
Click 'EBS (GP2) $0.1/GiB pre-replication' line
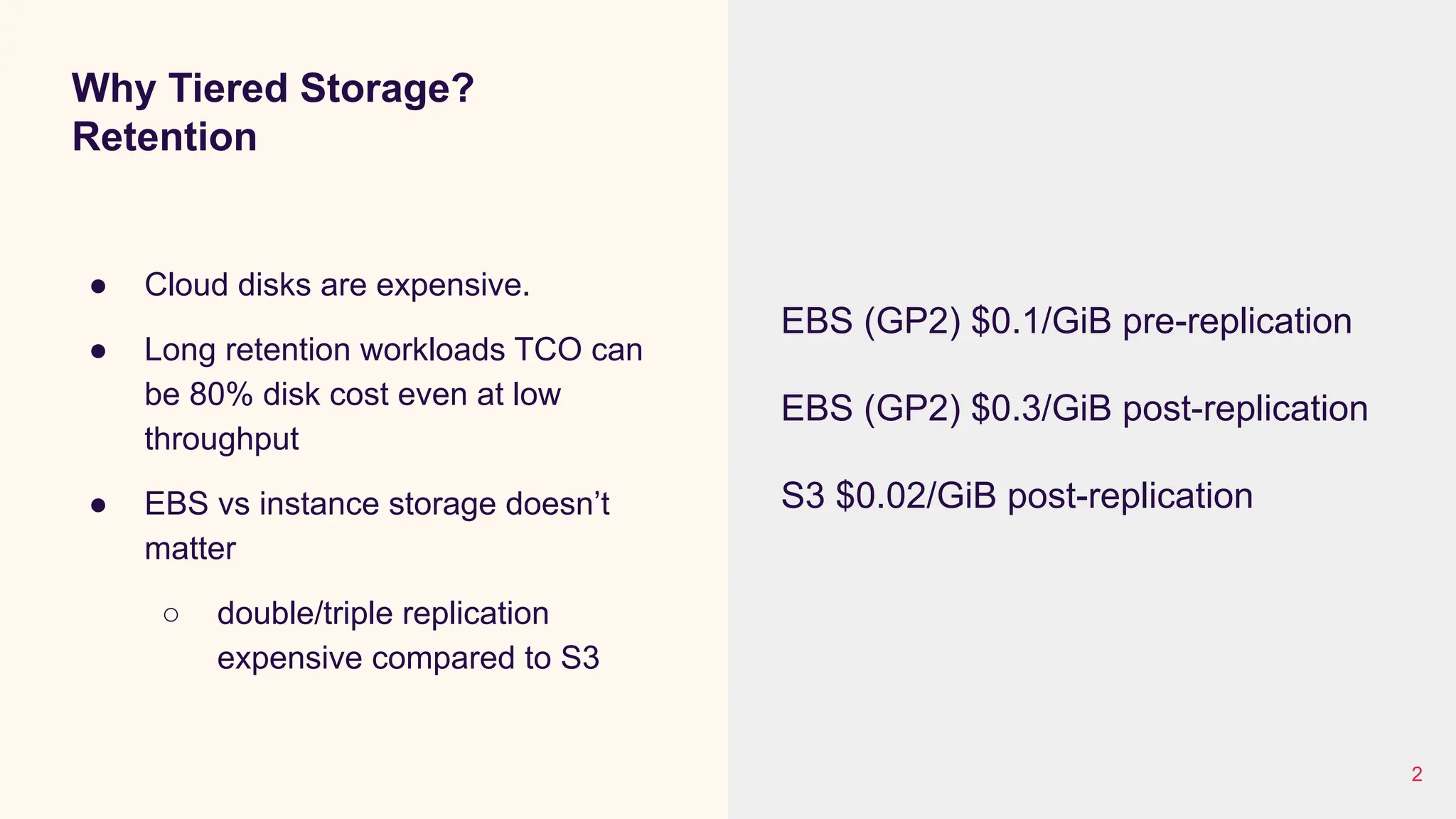point(1066,321)
